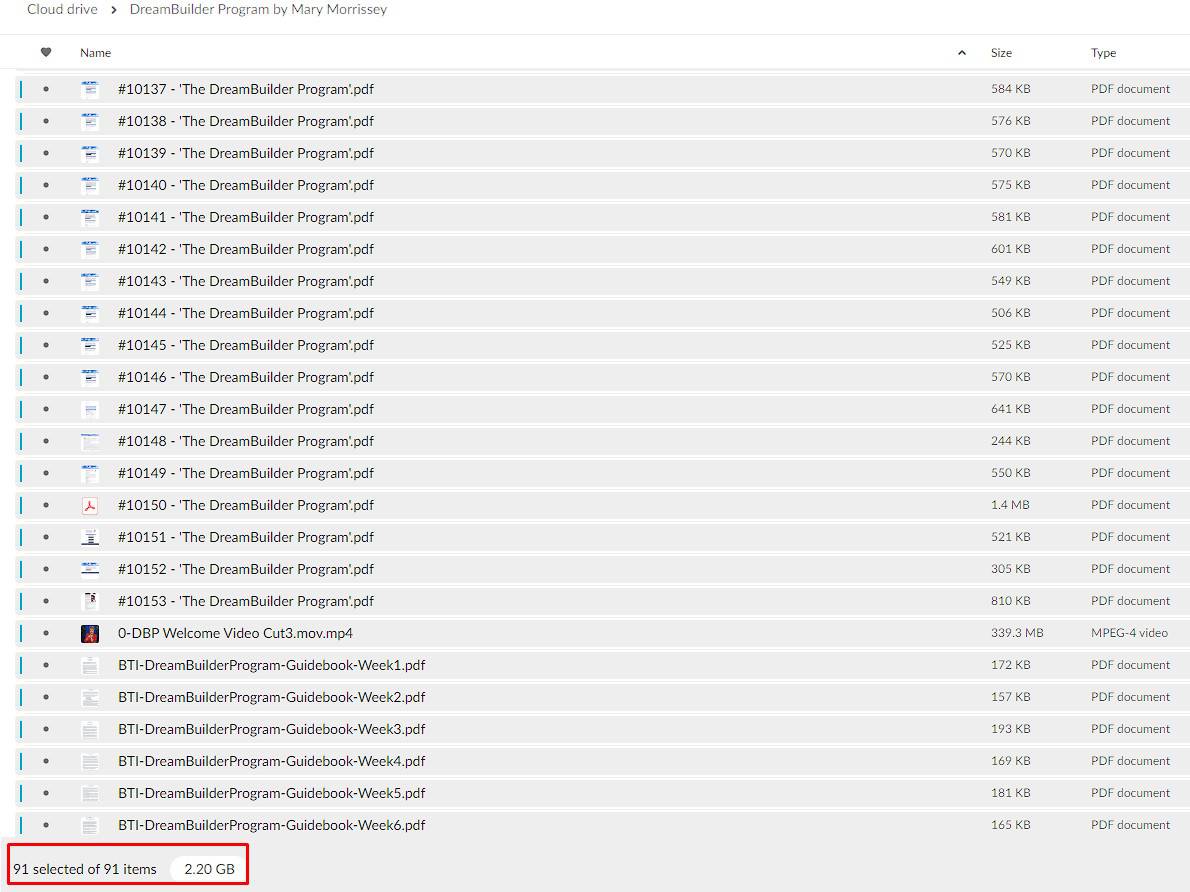Sort files by the Name column
Viewport: 1190px width, 892px height.
[x=96, y=52]
